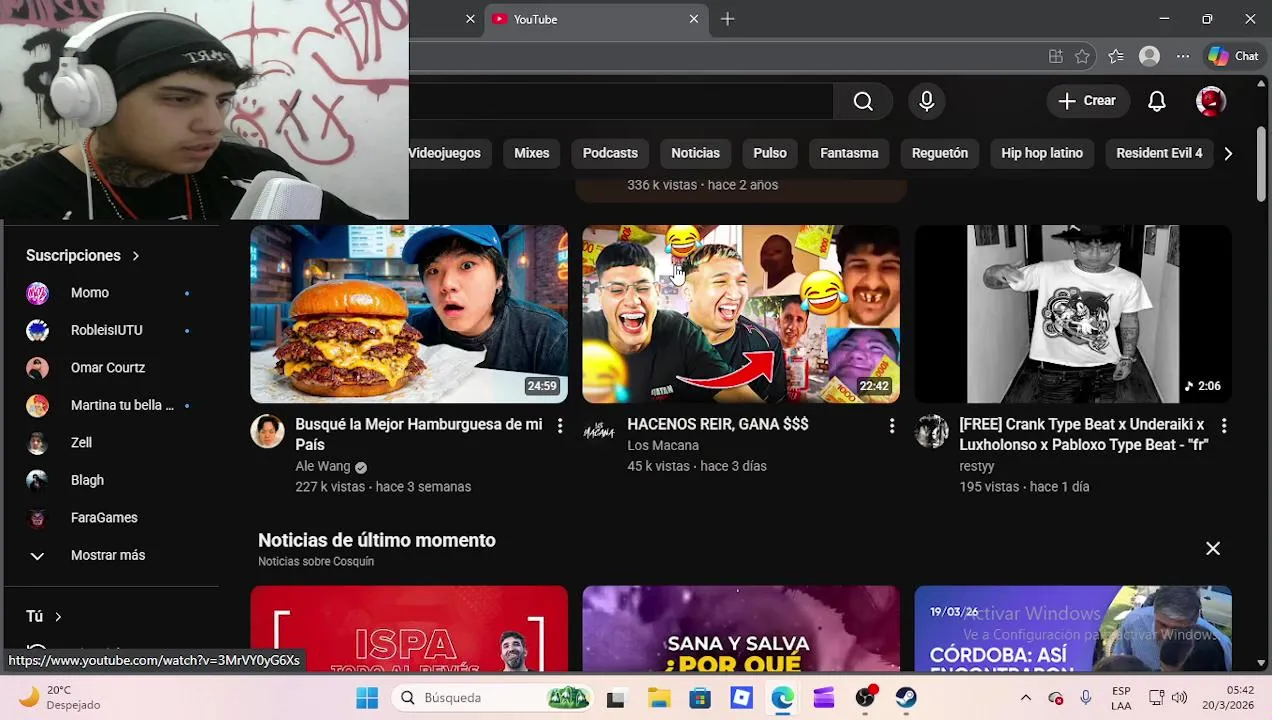Image resolution: width=1272 pixels, height=720 pixels.
Task: Show more filter chips with right arrow
Action: [1228, 153]
